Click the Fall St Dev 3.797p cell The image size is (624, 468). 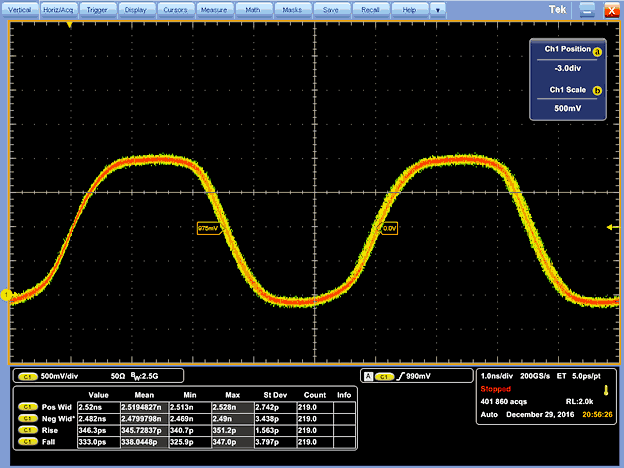[275, 442]
